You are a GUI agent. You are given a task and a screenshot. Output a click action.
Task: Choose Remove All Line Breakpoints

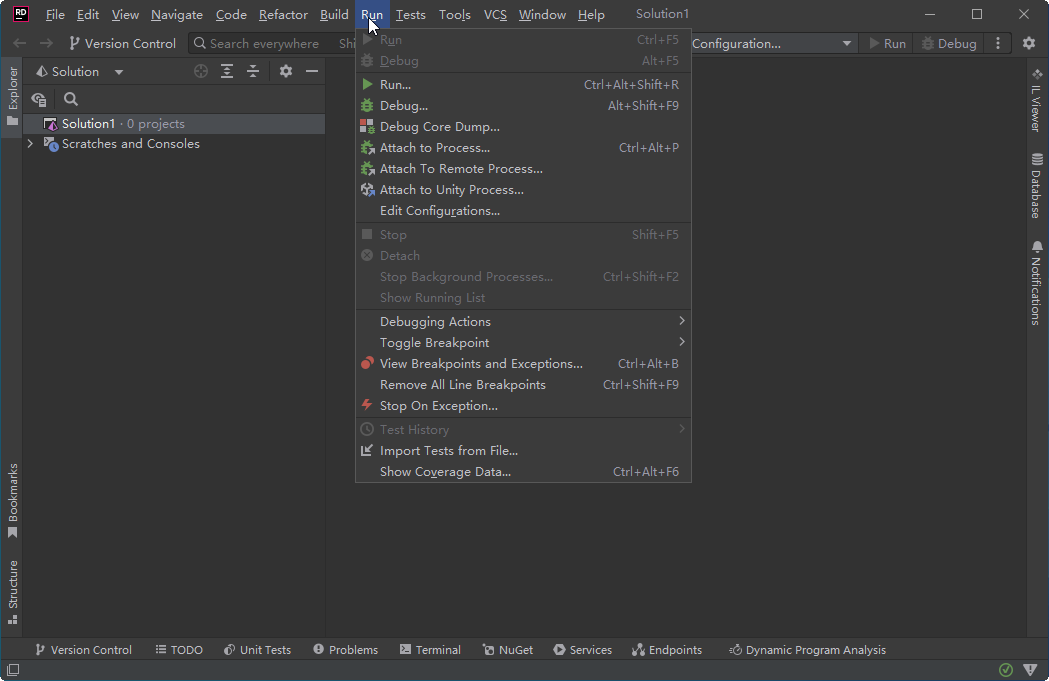pyautogui.click(x=523, y=385)
